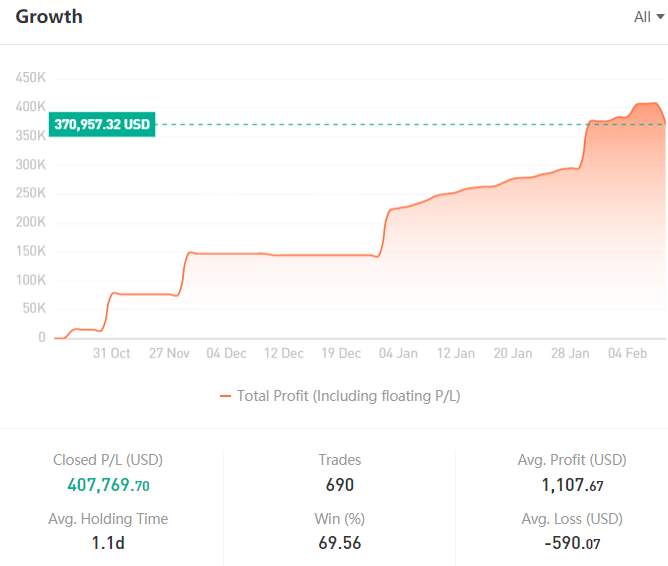
Task: Click the Win (%) value 69.56
Action: coord(340,543)
